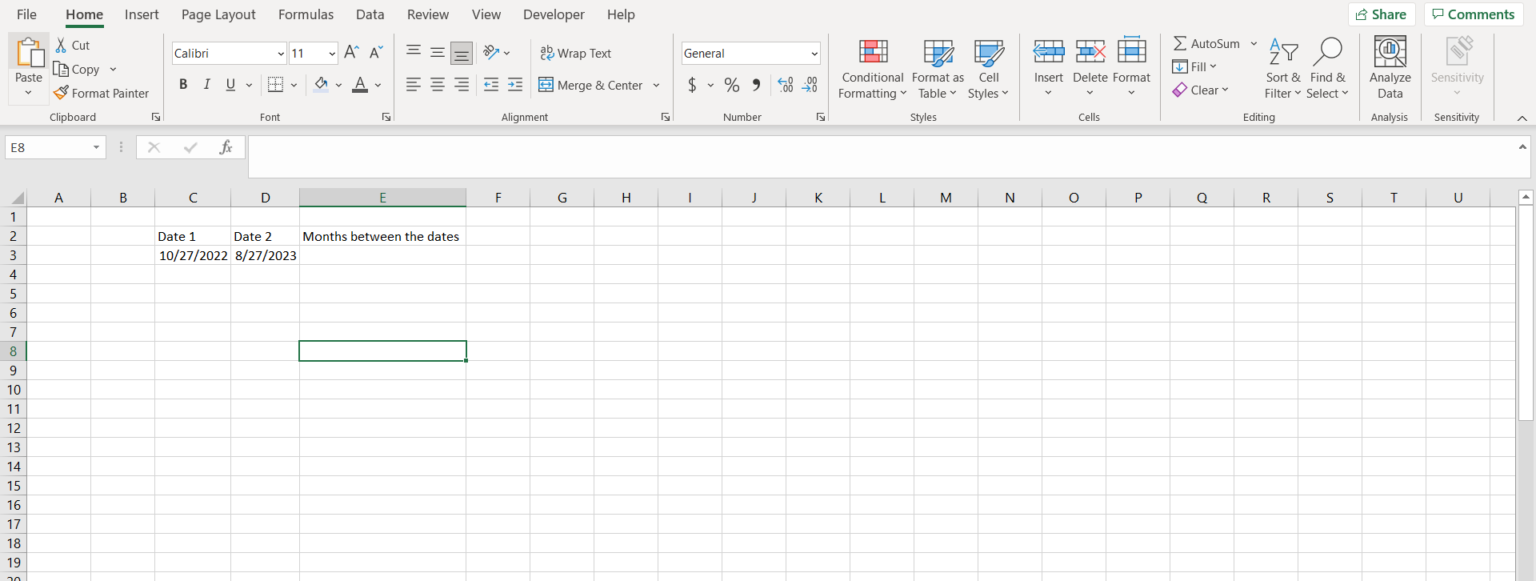Screen dimensions: 1536x581
Task: Open Find & Select
Action: pyautogui.click(x=1327, y=69)
